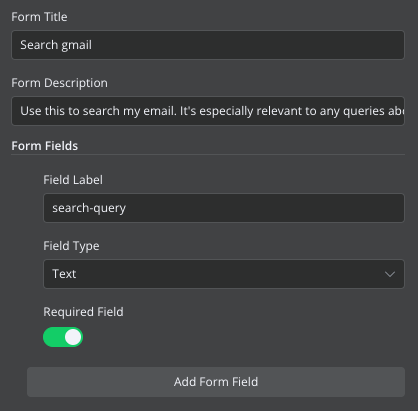Image resolution: width=418 pixels, height=411 pixels.
Task: Open the Field Type dropdown
Action: pyautogui.click(x=224, y=274)
